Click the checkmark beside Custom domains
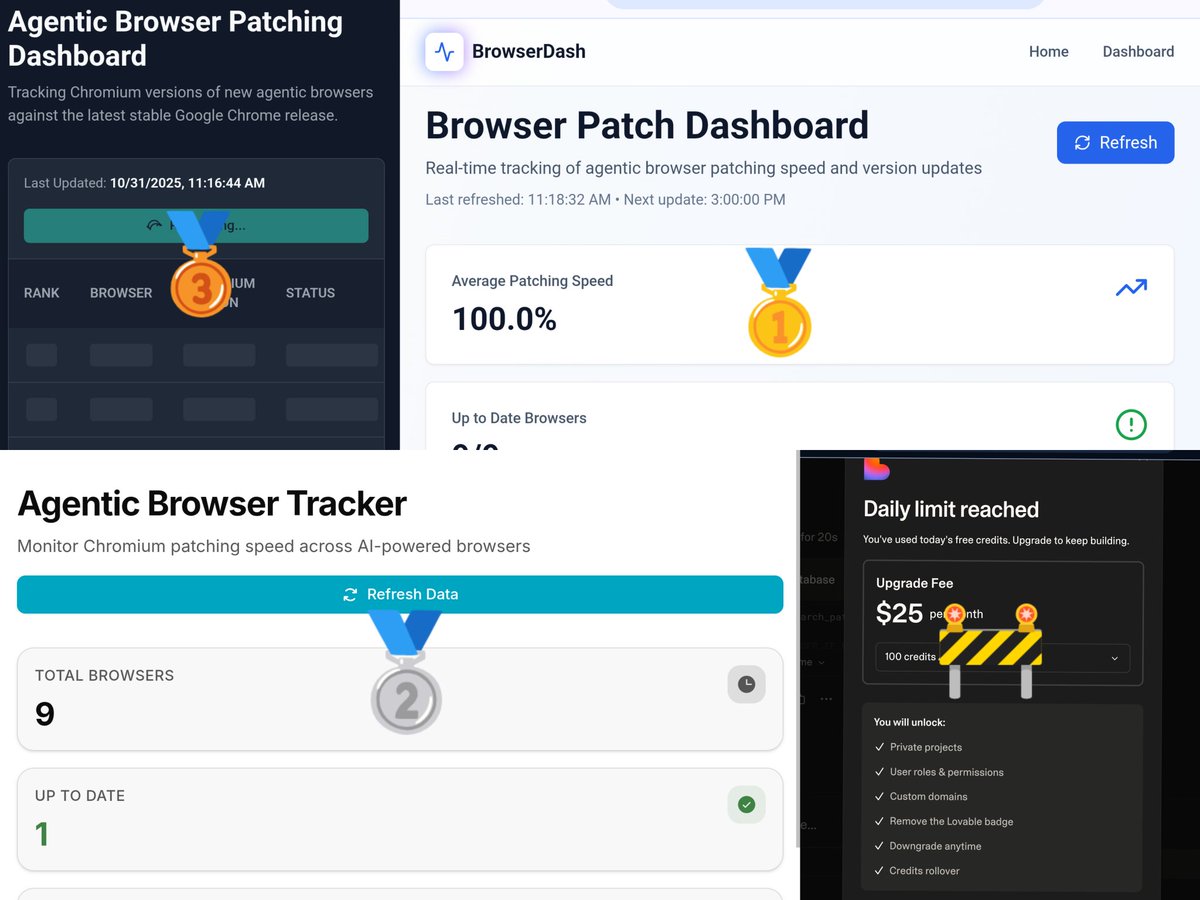 pyautogui.click(x=880, y=796)
